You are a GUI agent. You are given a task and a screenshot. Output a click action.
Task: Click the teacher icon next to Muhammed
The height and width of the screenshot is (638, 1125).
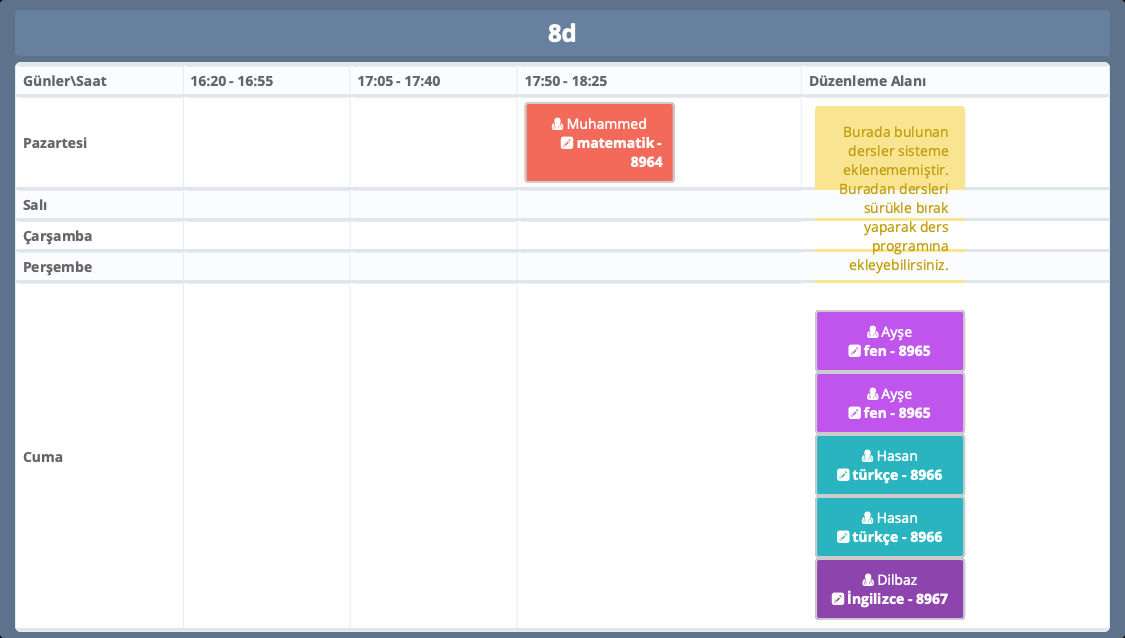click(557, 124)
